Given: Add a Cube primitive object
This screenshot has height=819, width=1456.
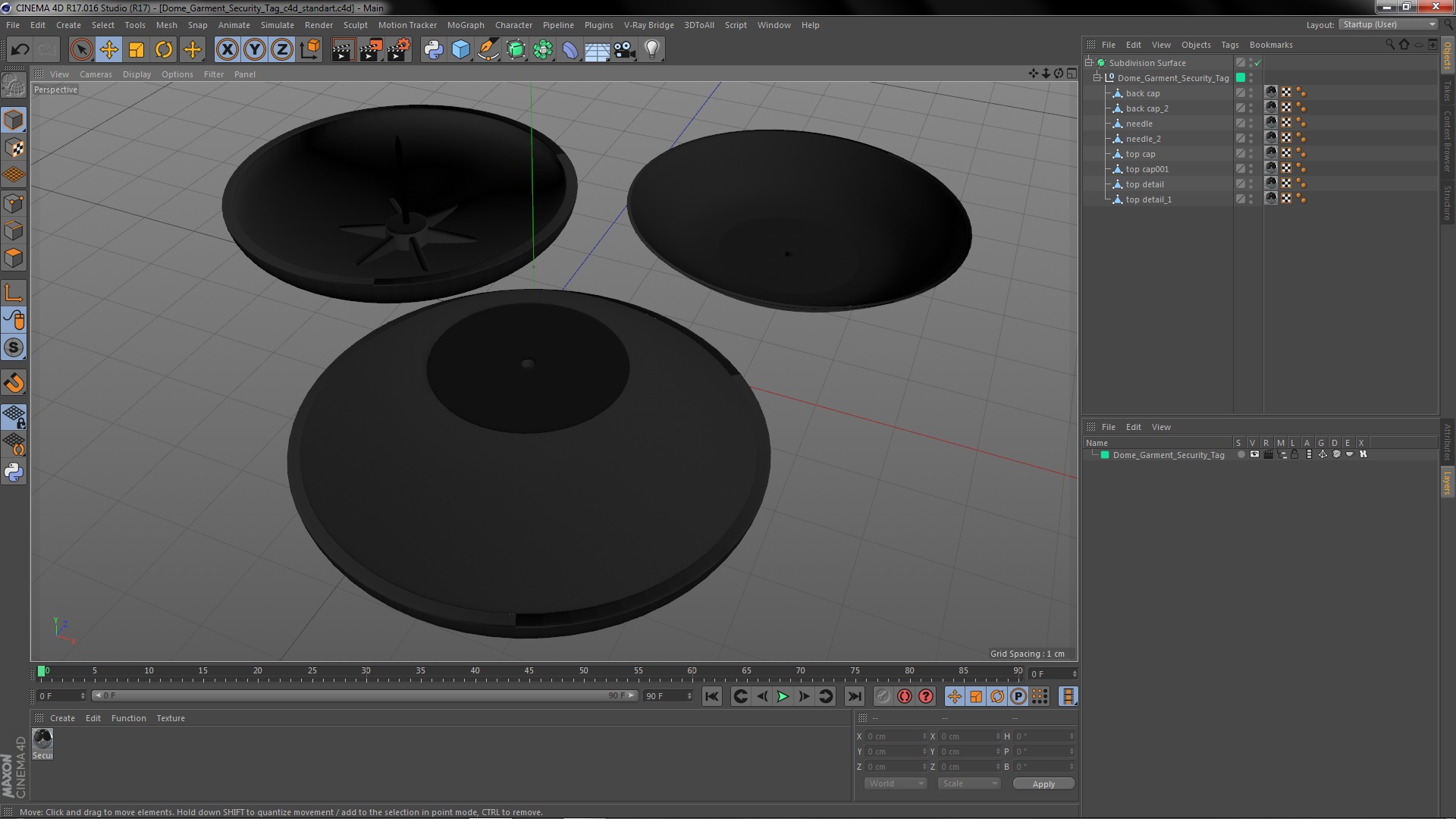Looking at the screenshot, I should click(x=460, y=50).
